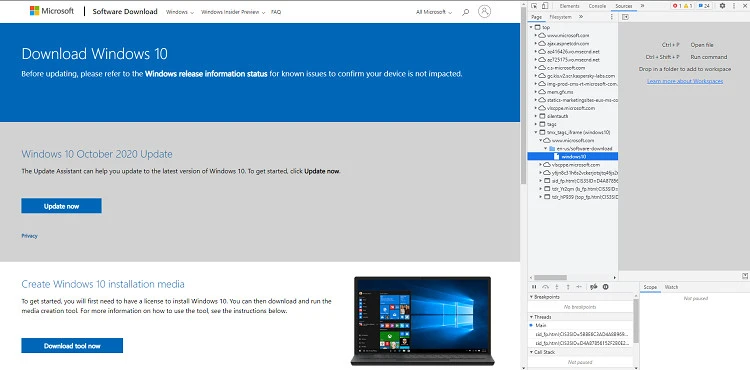Expand the mem.gfx.ms tree node
This screenshot has height=370, width=750.
tap(536, 92)
